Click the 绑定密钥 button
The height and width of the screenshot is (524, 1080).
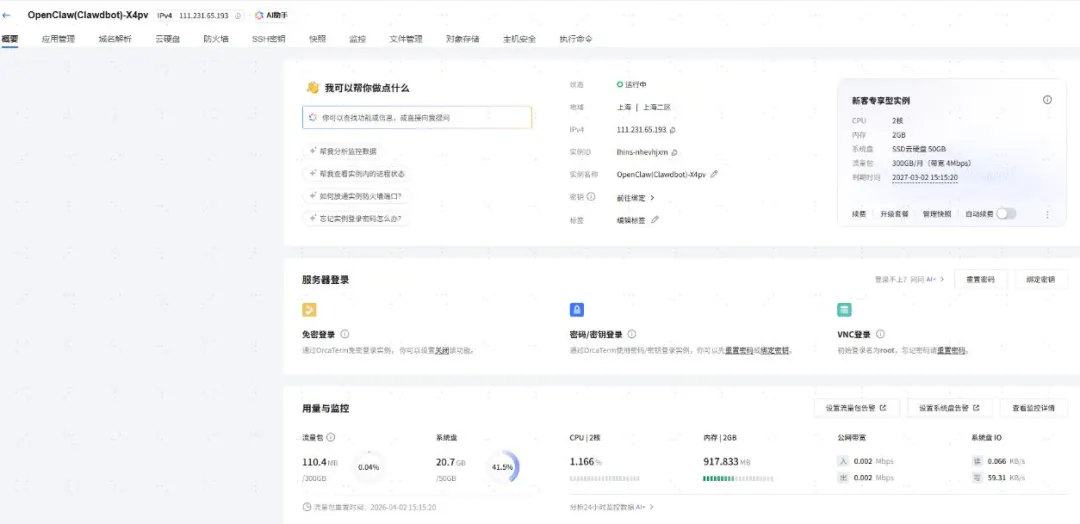pos(1041,280)
